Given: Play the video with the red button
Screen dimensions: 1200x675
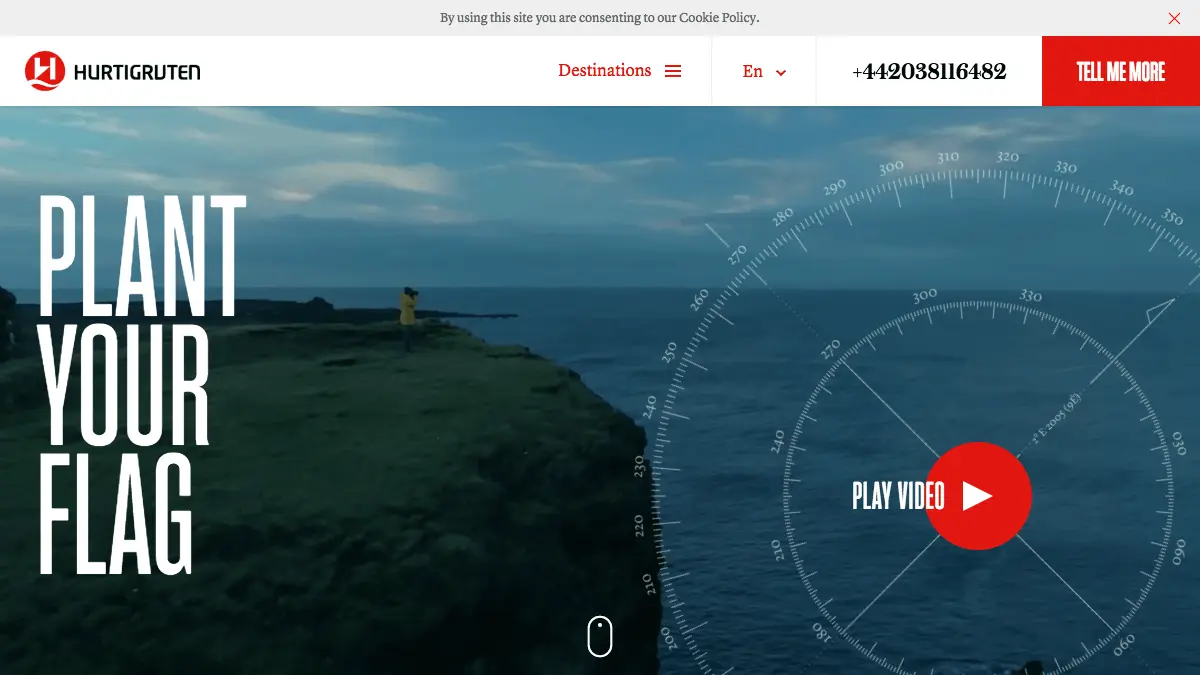Looking at the screenshot, I should click(977, 496).
